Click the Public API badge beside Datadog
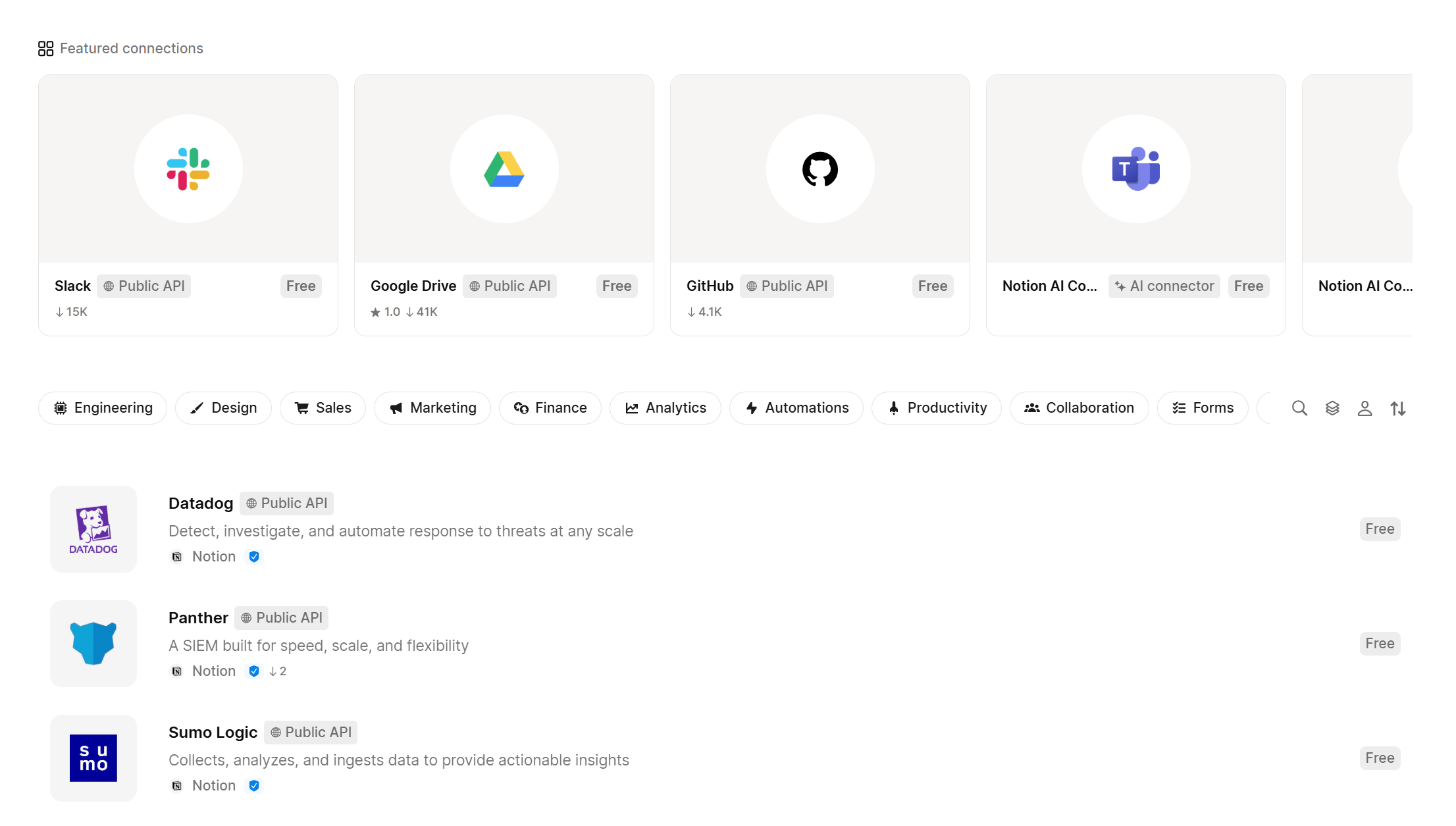The width and height of the screenshot is (1456, 826). (x=287, y=503)
